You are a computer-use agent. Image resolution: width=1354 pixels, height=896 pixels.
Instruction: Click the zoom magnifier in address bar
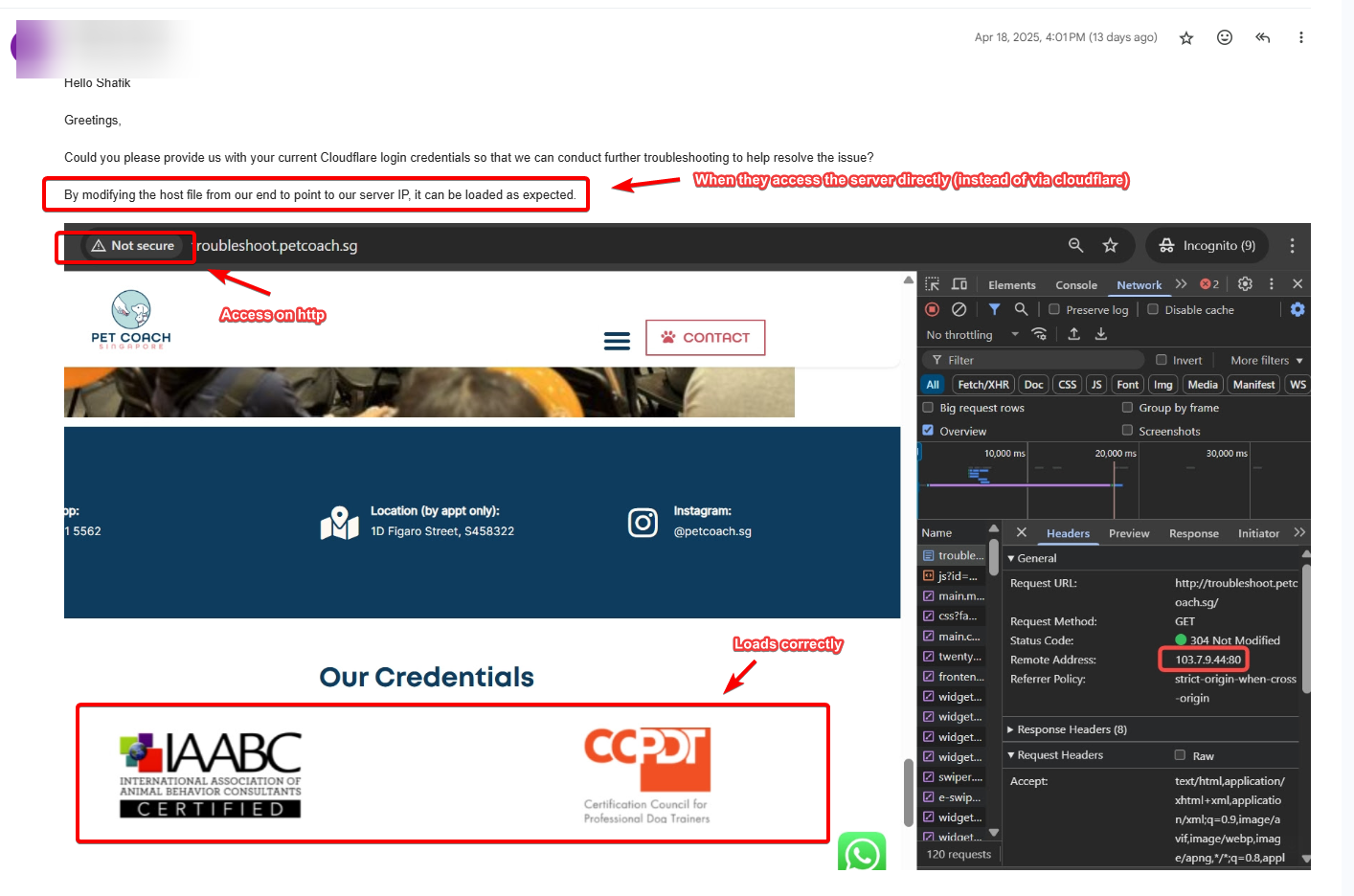(x=1075, y=246)
